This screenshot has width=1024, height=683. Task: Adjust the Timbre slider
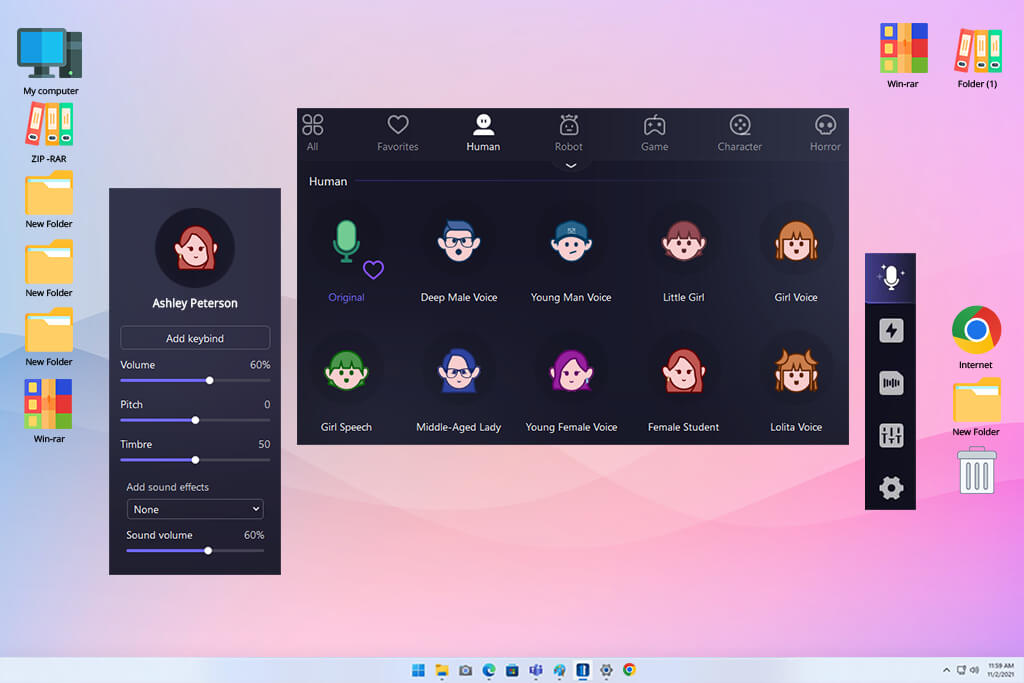(195, 460)
